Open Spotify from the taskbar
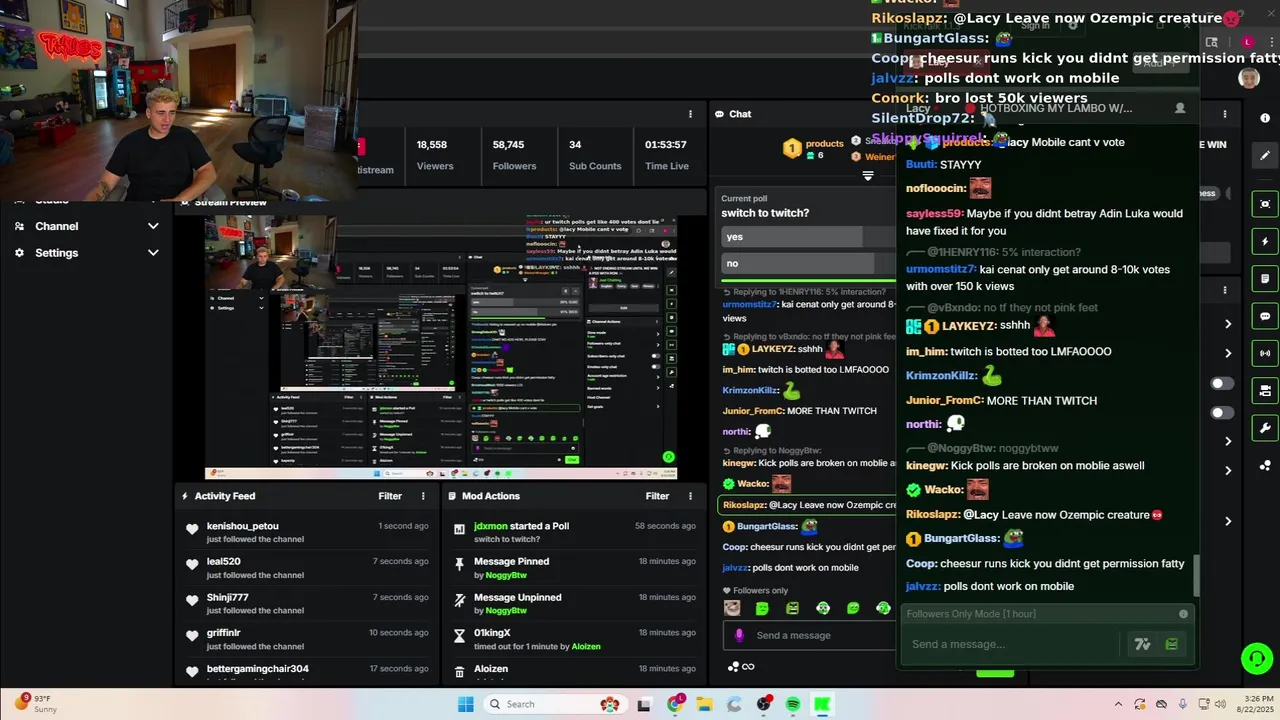The height and width of the screenshot is (720, 1280). 793,704
